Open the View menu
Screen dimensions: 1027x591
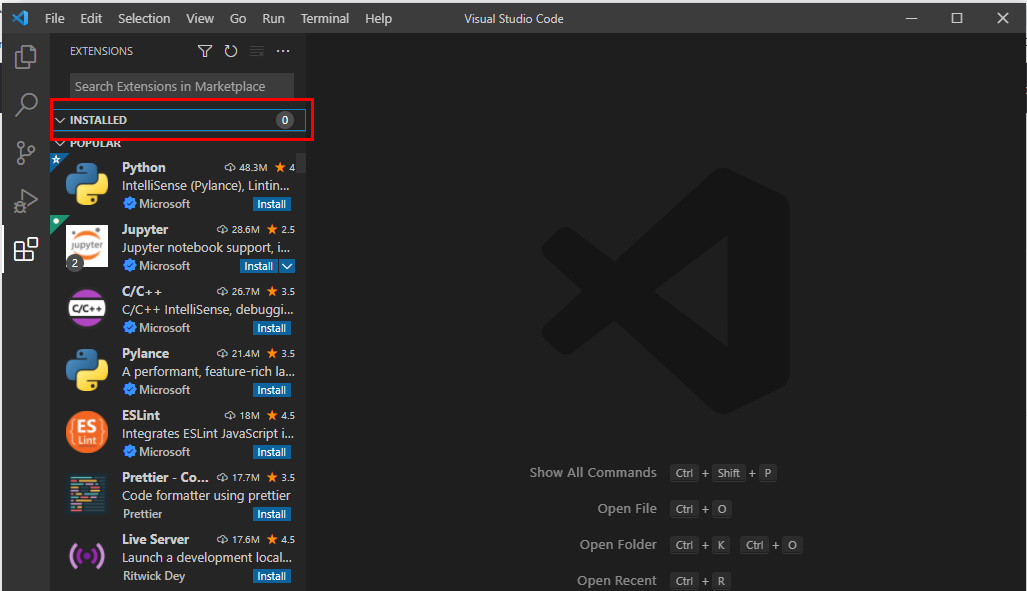pos(200,18)
